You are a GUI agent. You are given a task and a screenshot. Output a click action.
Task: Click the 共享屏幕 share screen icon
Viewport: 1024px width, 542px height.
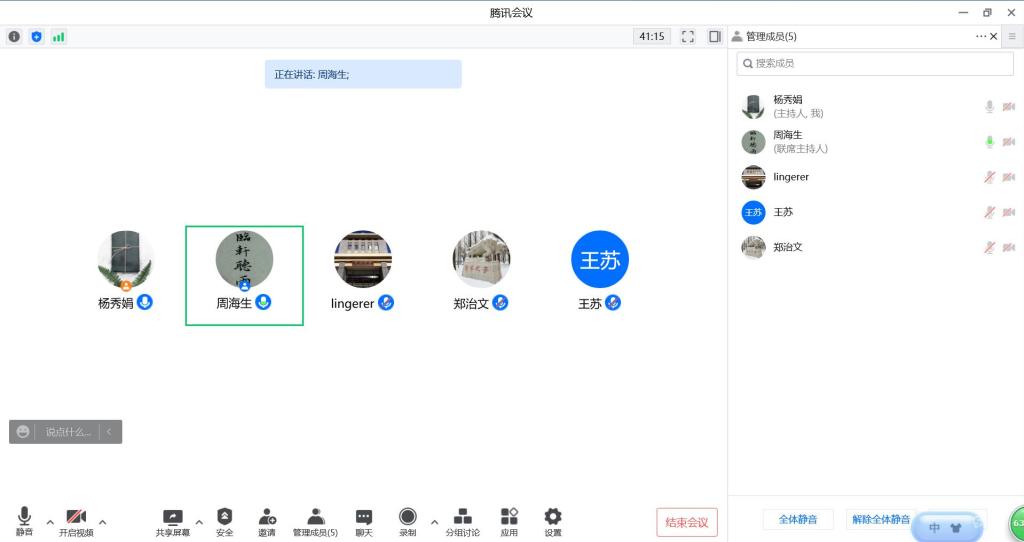coord(172,517)
